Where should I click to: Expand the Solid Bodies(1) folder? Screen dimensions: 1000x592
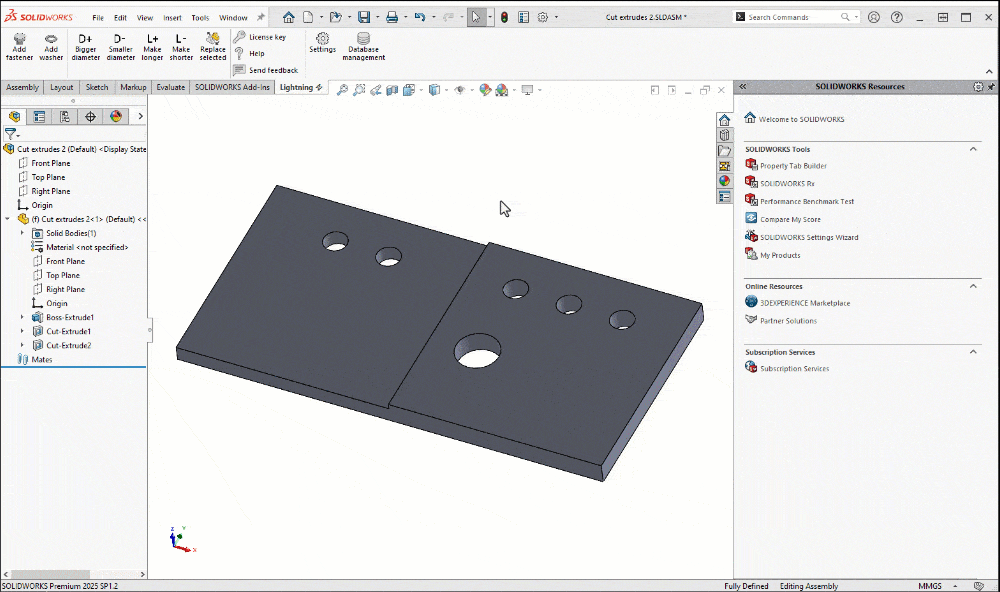click(x=22, y=233)
